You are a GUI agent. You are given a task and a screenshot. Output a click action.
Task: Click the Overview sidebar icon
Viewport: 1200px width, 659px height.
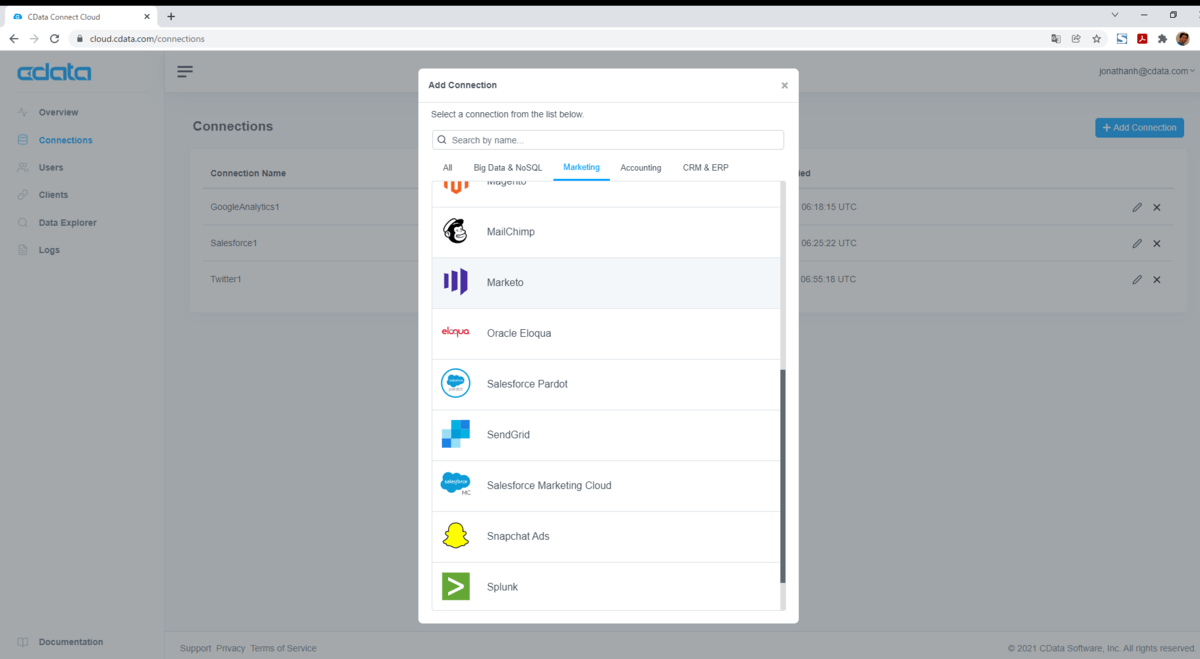(23, 112)
